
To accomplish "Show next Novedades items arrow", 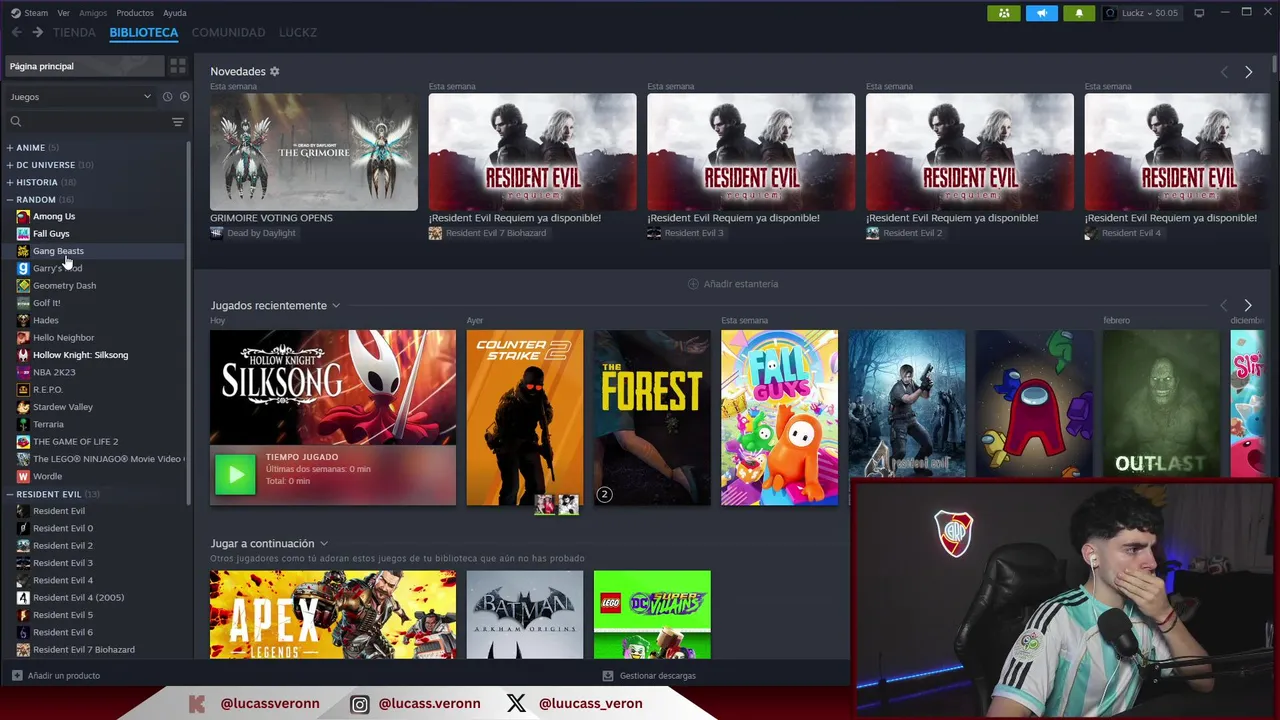I will [1248, 72].
